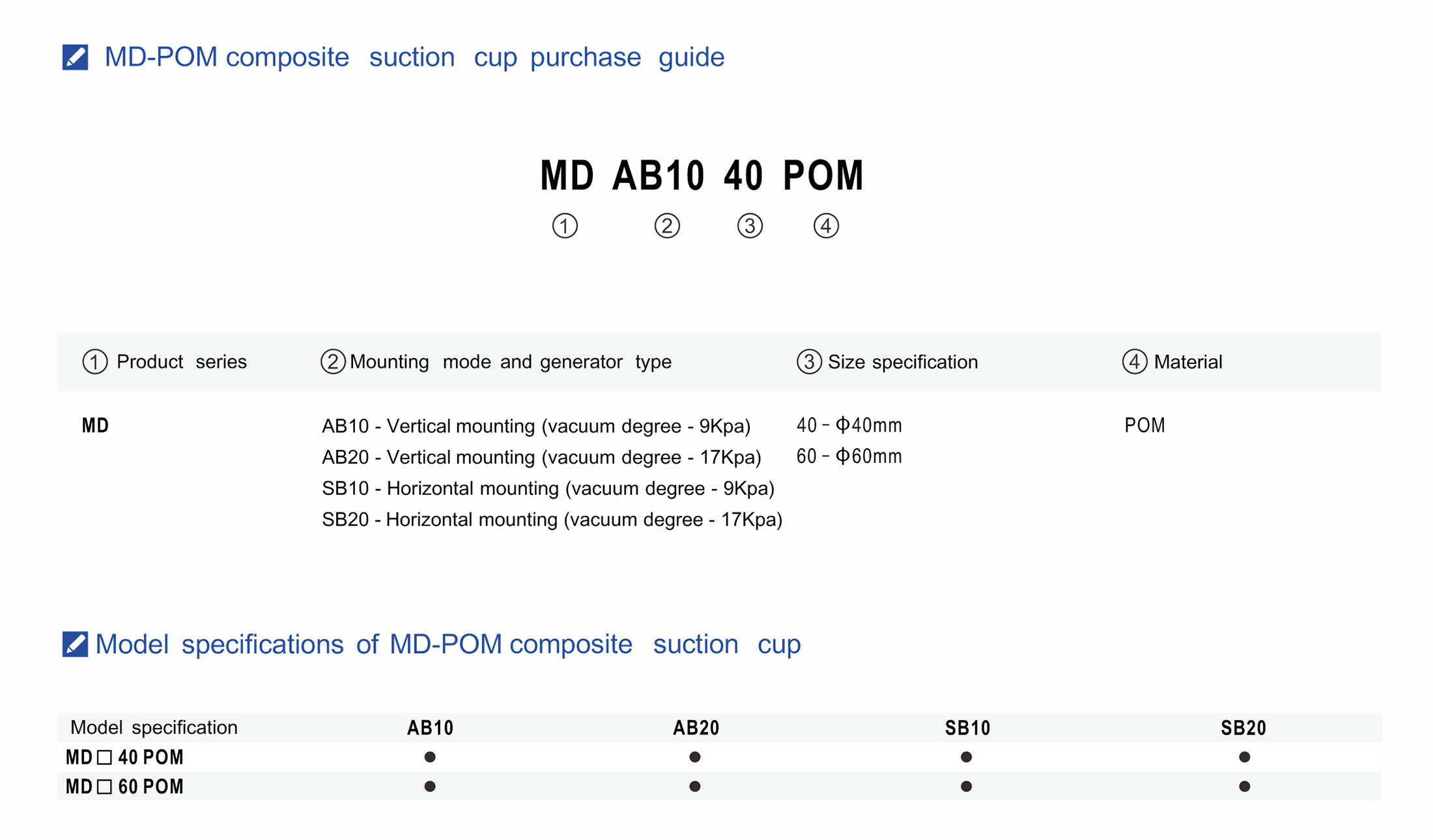Click the Mounting mode and generator type header
Viewport: 1433px width, 840px height.
point(510,362)
